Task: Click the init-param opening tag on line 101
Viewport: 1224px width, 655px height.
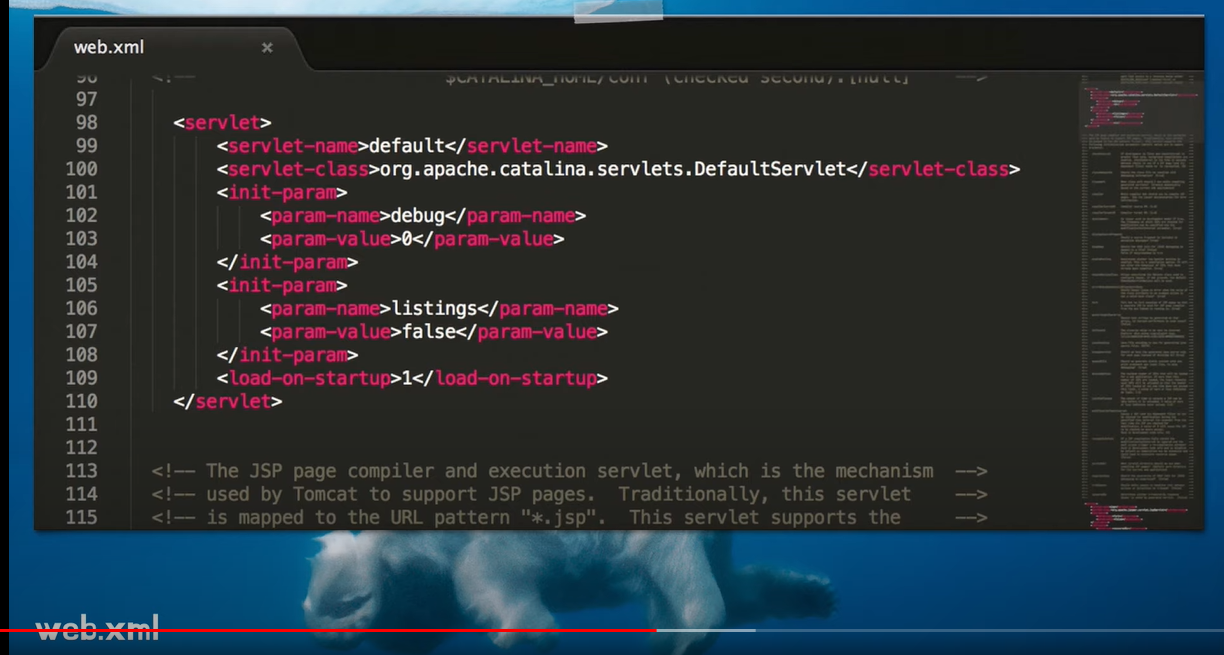Action: 282,192
